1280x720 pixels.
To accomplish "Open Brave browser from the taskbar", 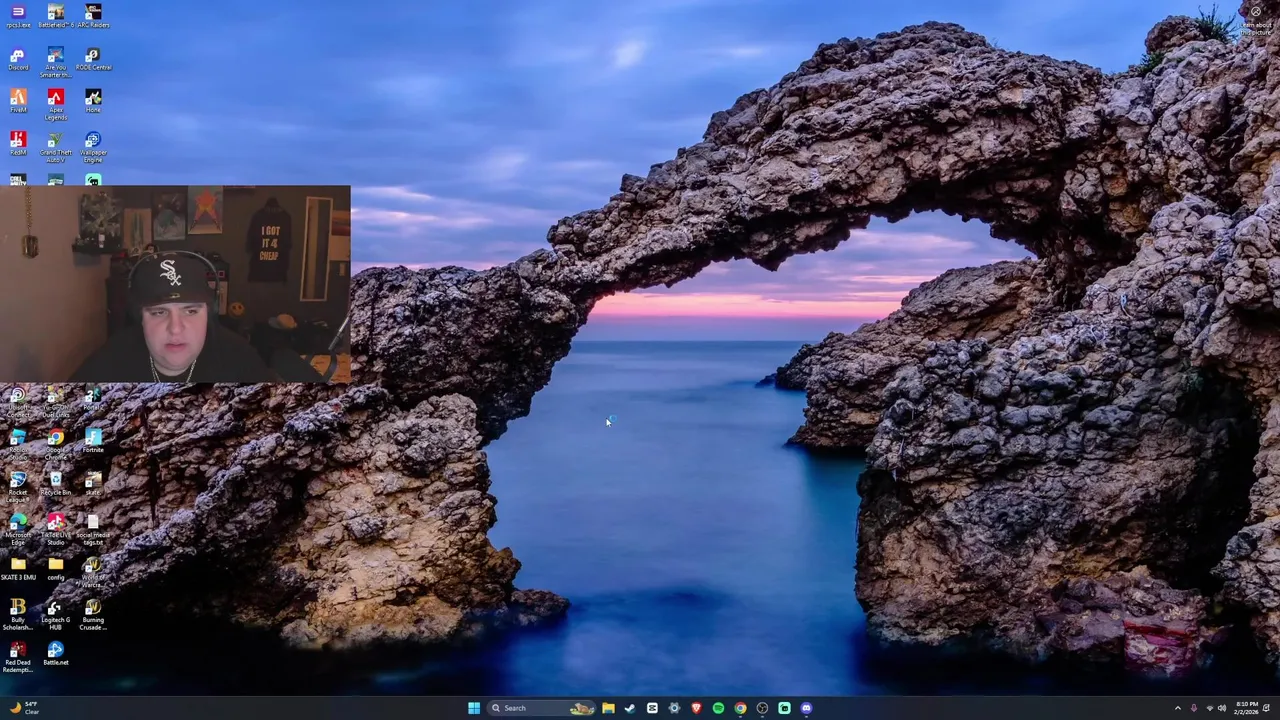I will pyautogui.click(x=696, y=708).
